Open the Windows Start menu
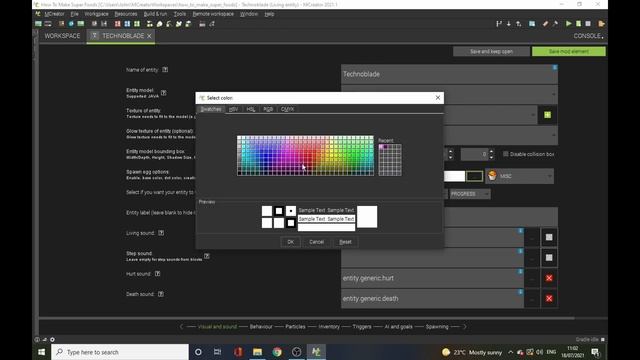 [x=42, y=352]
